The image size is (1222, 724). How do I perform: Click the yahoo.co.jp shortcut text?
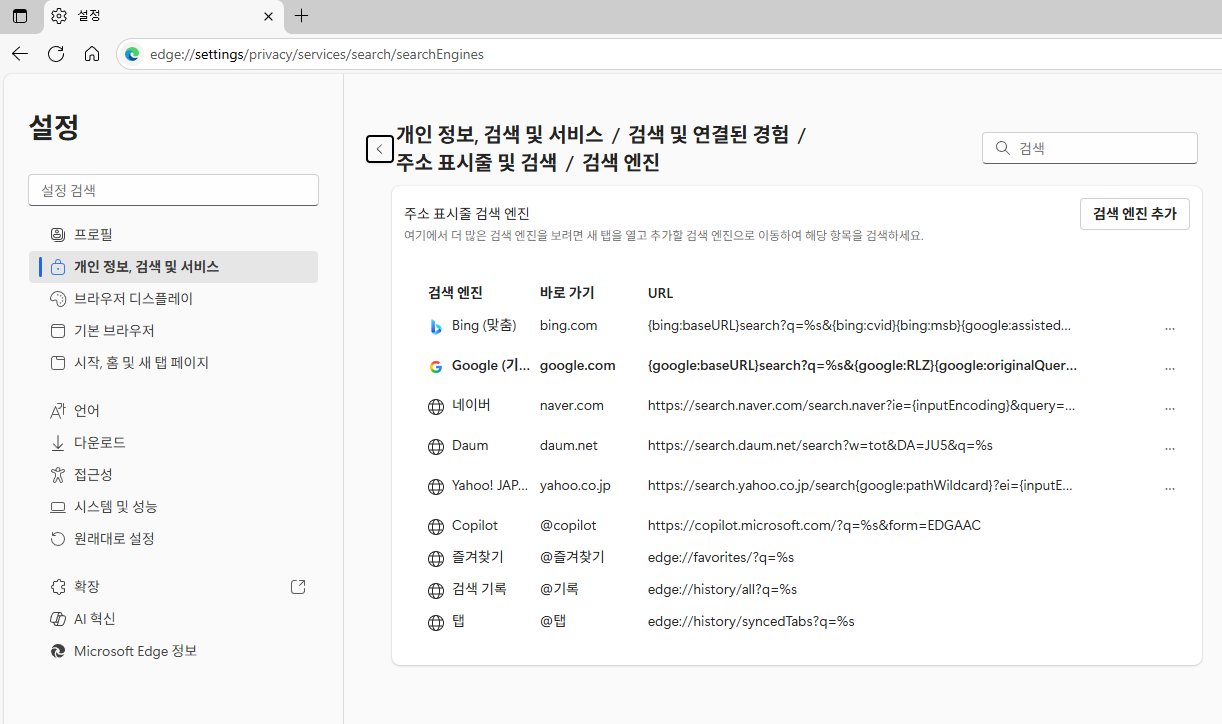(x=575, y=485)
